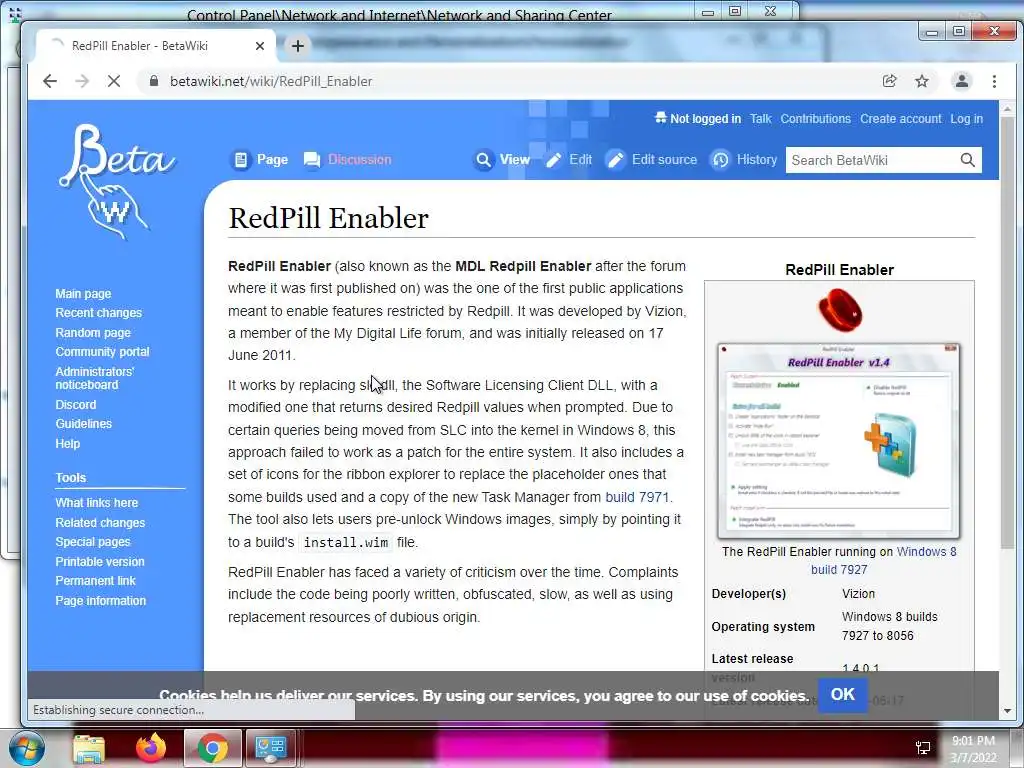Viewport: 1024px width, 768px height.
Task: Click the taskbar clock
Action: (973, 749)
